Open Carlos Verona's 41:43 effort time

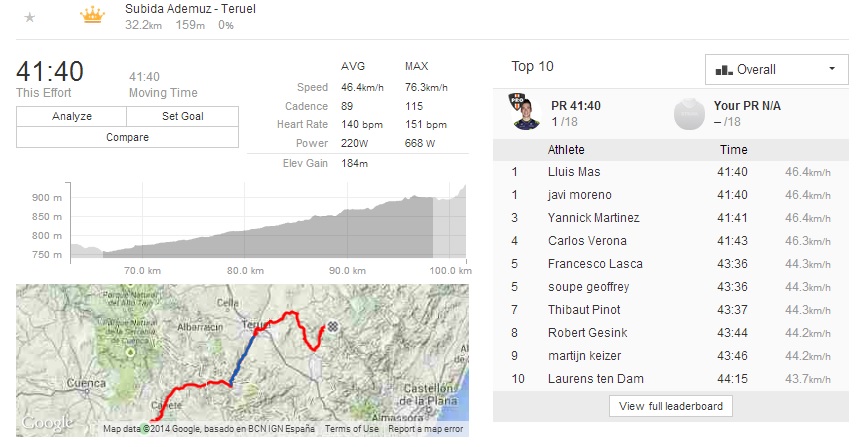734,241
